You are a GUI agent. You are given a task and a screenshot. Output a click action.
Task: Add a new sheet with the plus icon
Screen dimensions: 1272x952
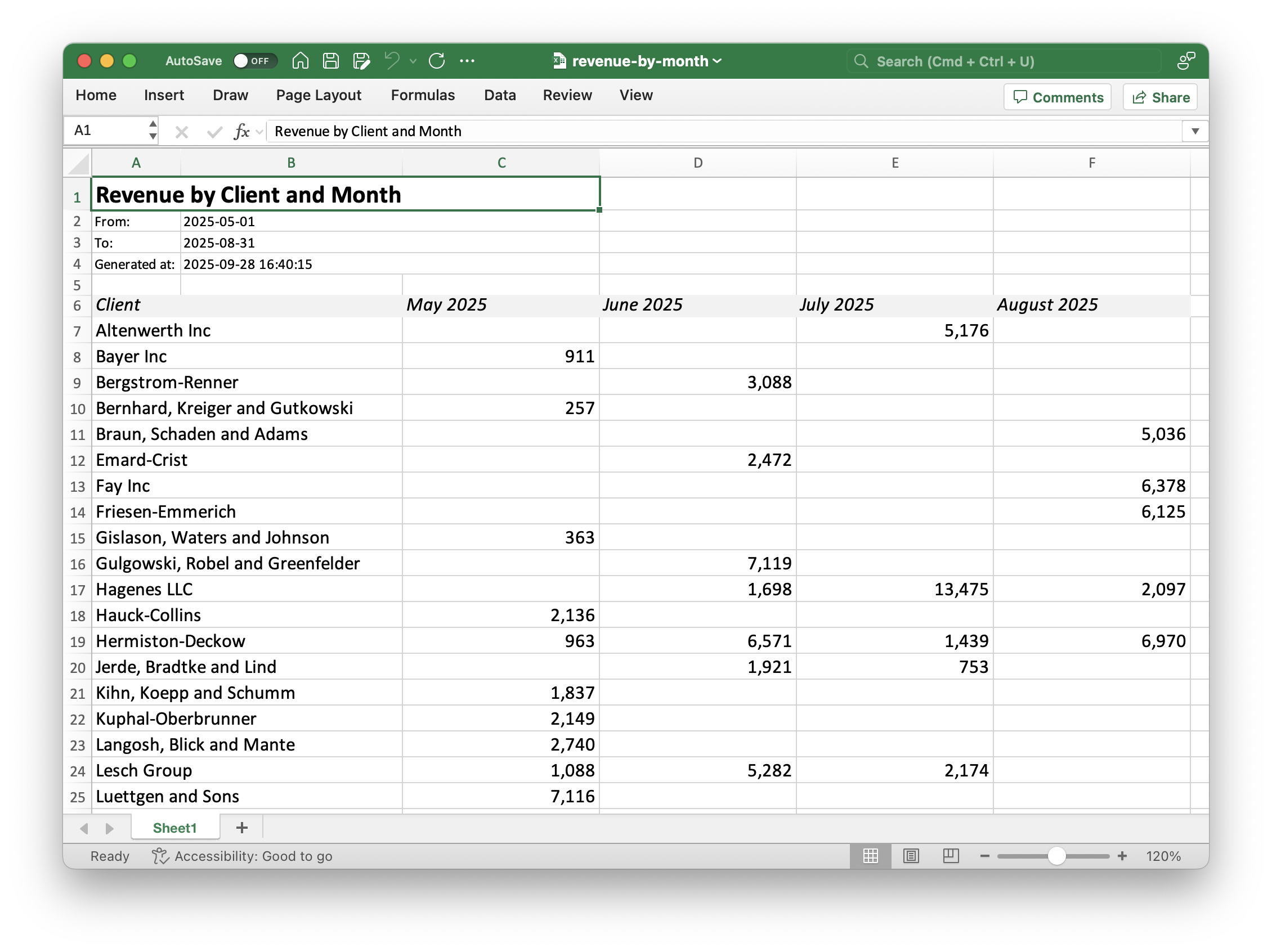coord(241,828)
